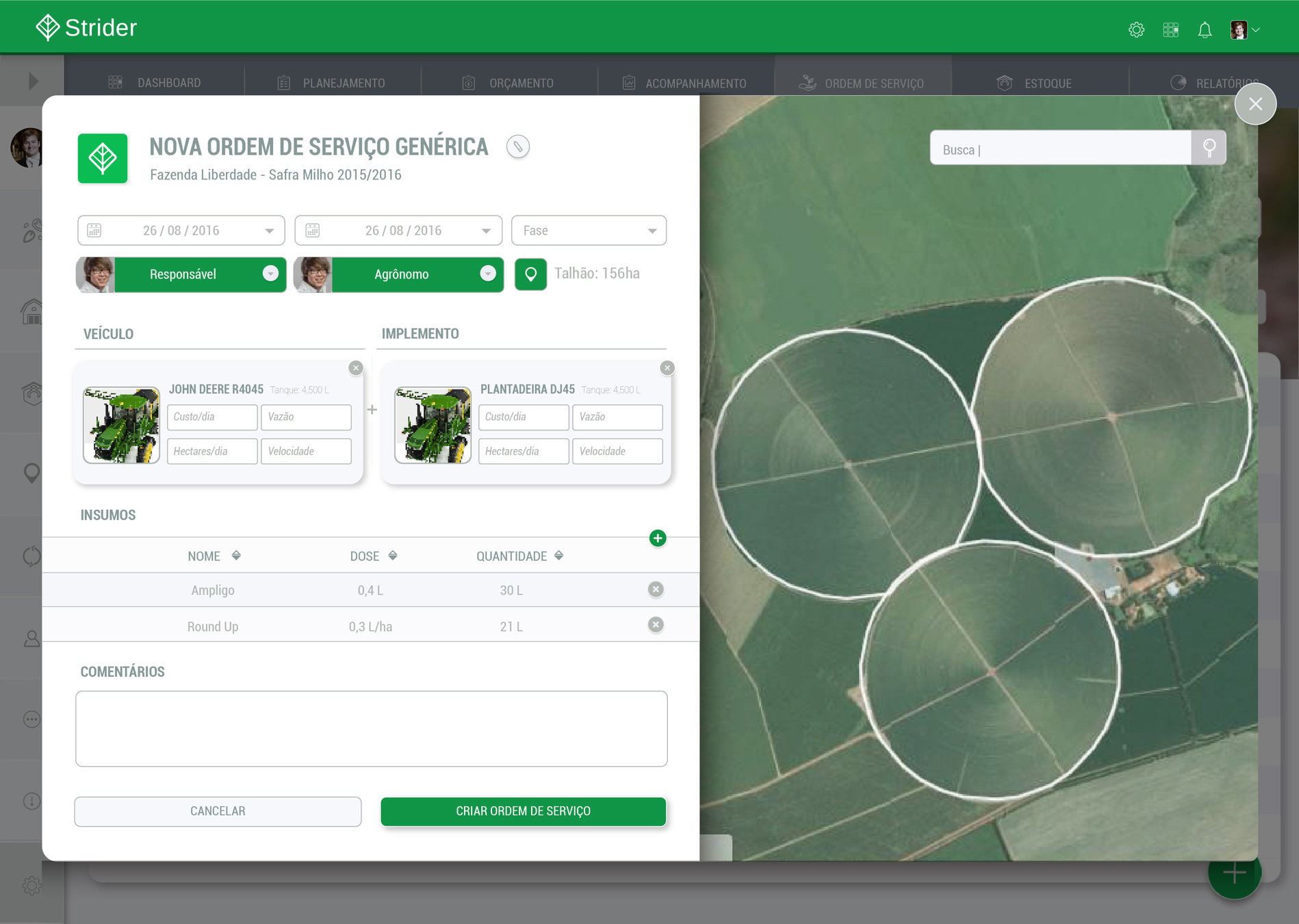Focus Hectares/dia field of John Deere R4045
This screenshot has width=1299, height=924.
pyautogui.click(x=212, y=452)
